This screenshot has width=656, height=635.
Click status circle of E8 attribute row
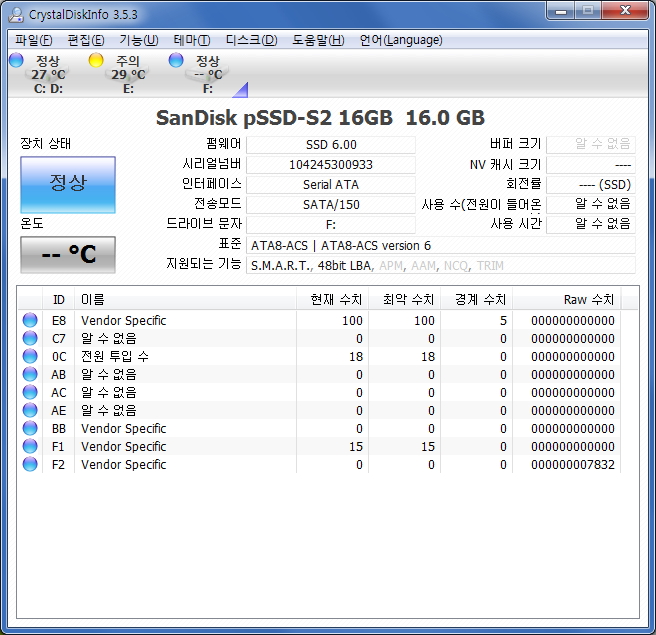coord(30,320)
